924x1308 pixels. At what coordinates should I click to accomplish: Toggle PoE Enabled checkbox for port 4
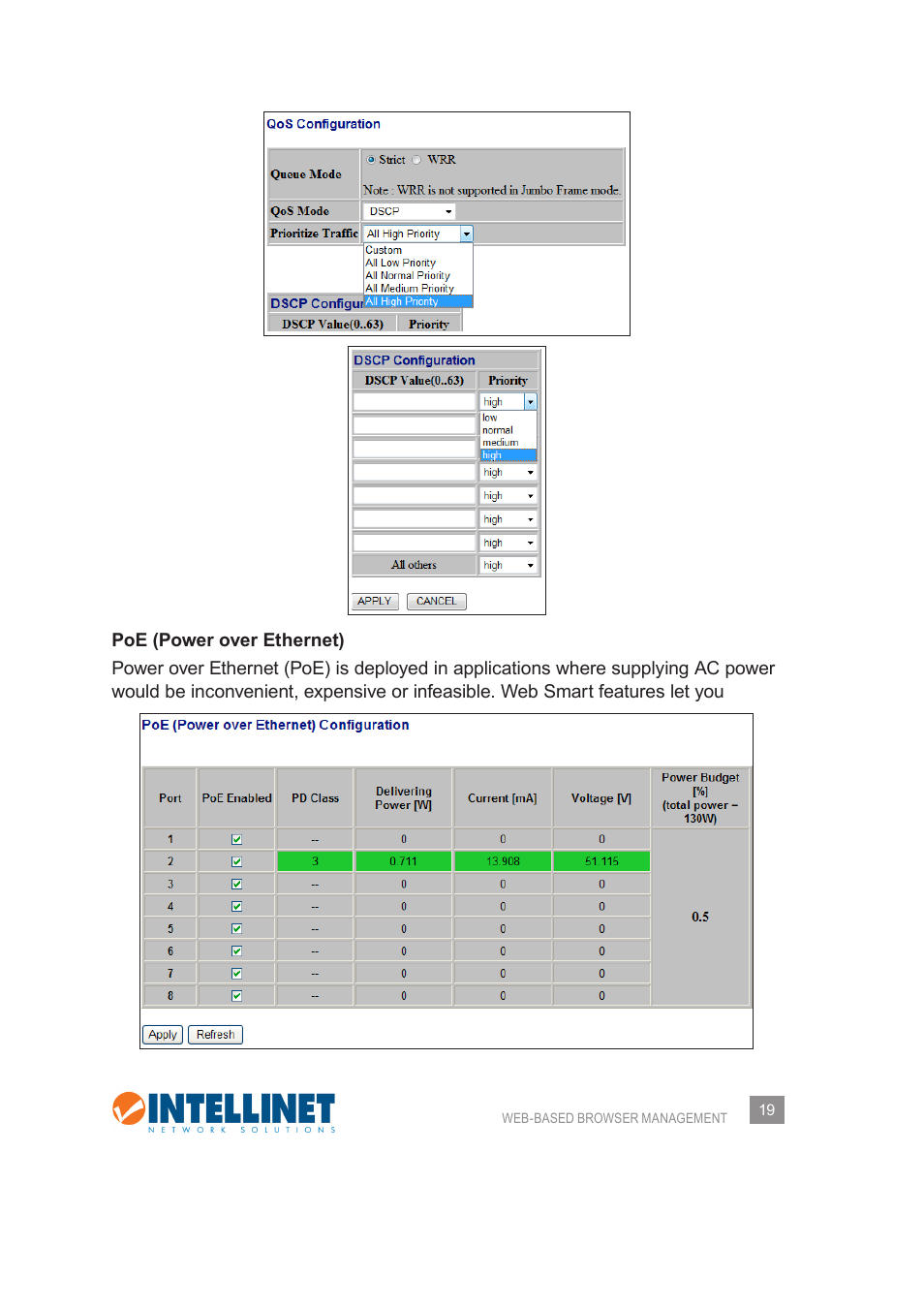tap(236, 907)
